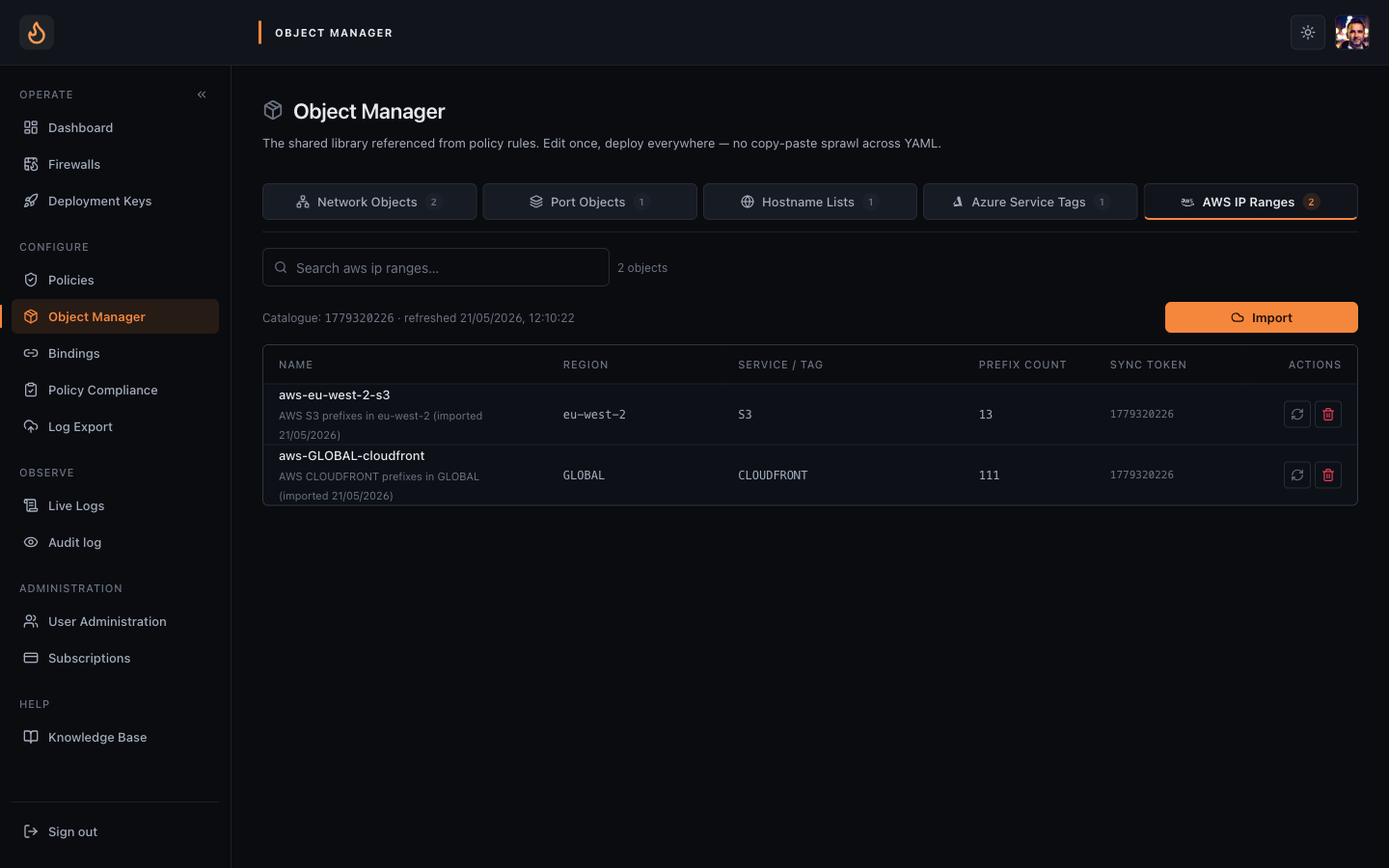Click the Azure logo icon in tab
The width and height of the screenshot is (1389, 868).
click(x=958, y=202)
